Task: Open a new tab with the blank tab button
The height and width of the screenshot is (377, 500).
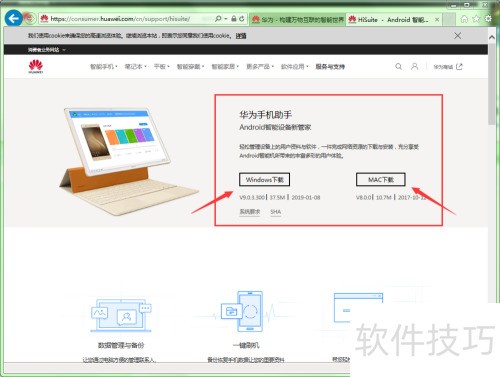Action: 449,20
